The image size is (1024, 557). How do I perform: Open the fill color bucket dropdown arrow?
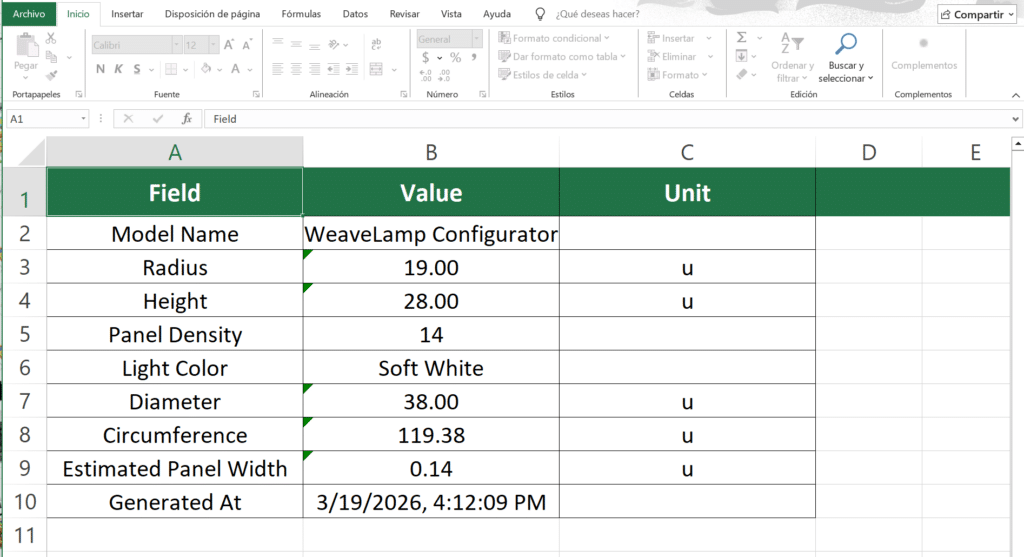click(x=219, y=69)
